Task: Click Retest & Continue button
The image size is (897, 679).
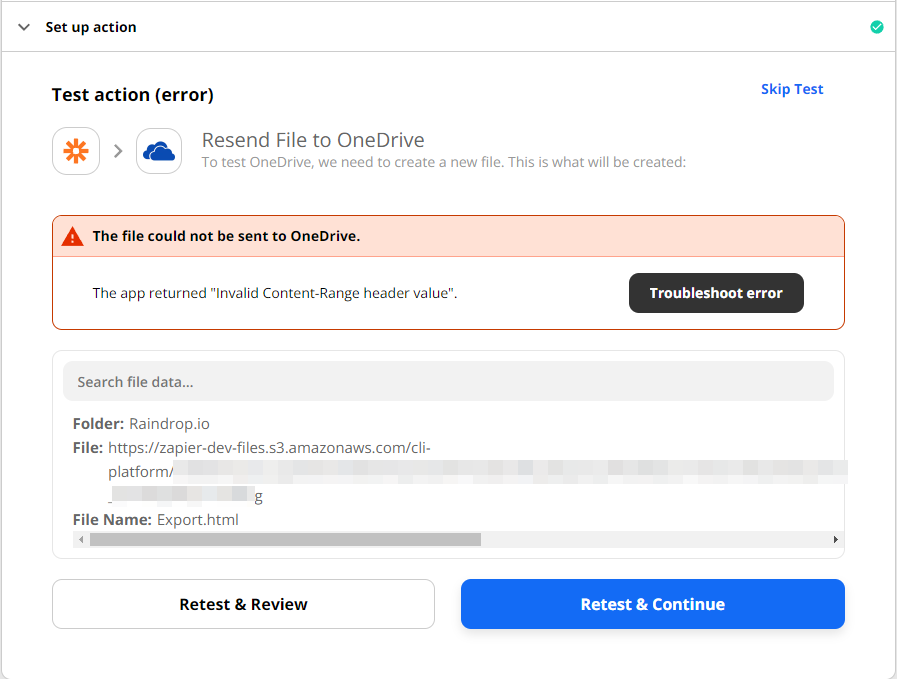Action: (x=653, y=604)
